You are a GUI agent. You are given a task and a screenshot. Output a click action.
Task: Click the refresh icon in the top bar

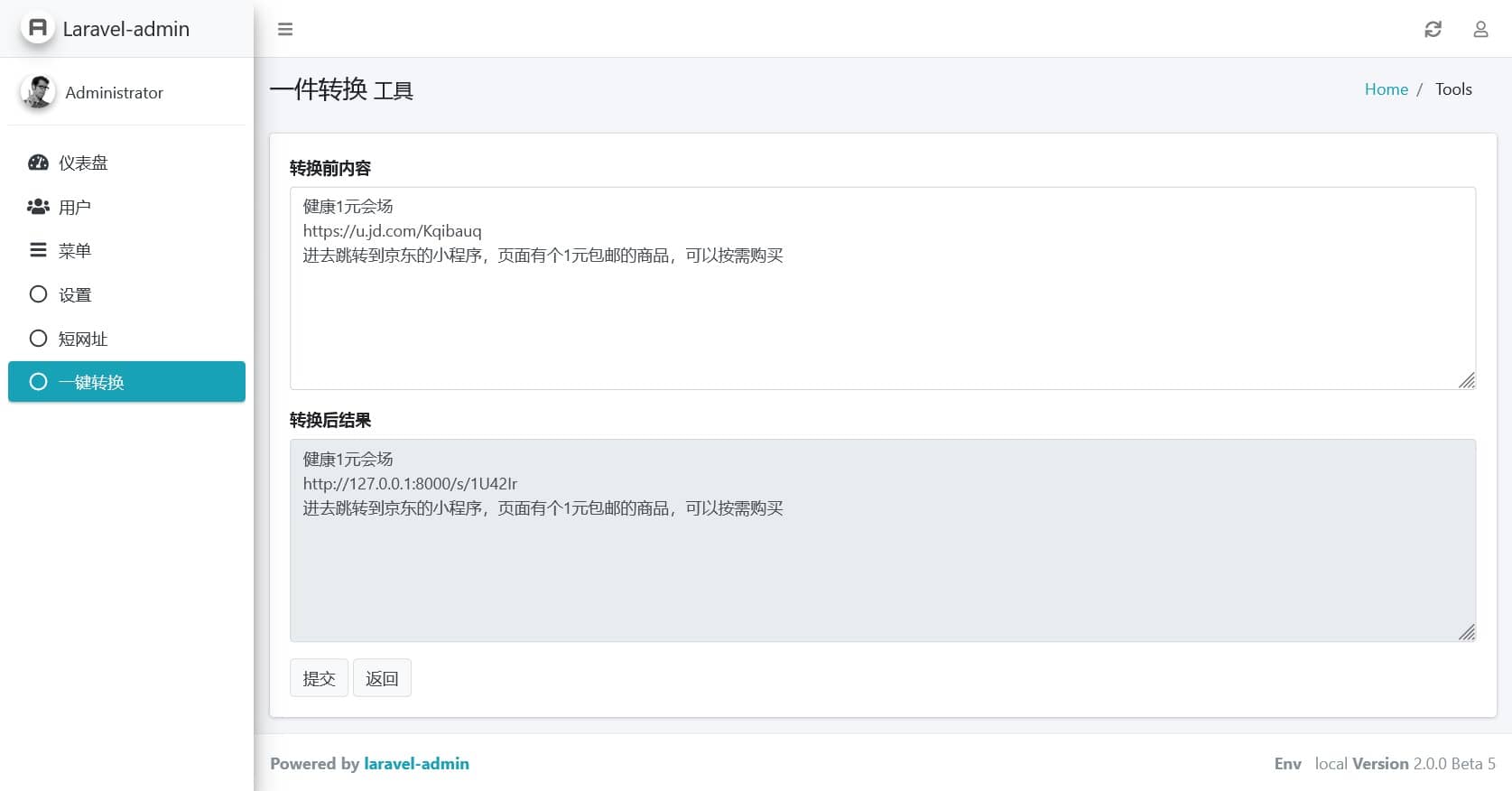click(1433, 30)
